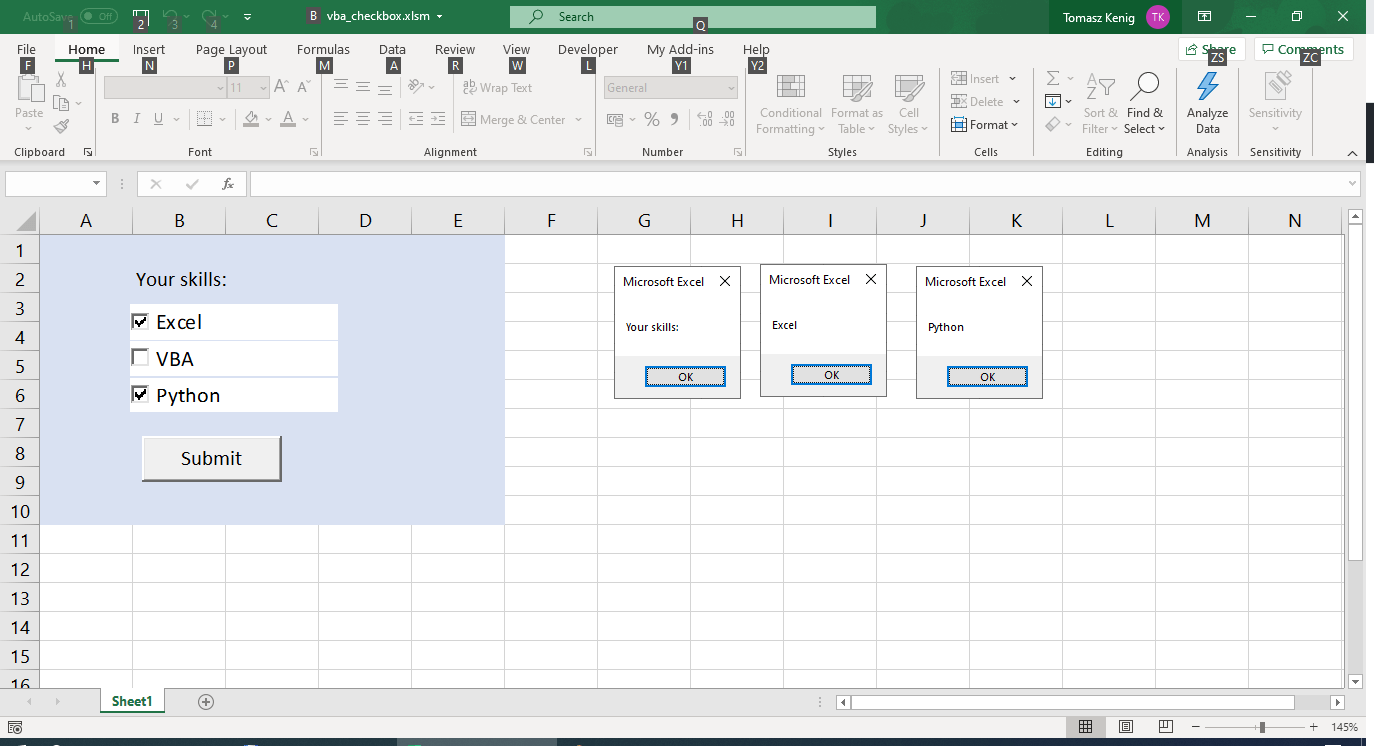This screenshot has height=746, width=1374.
Task: Dismiss the Python message with OK
Action: [x=987, y=376]
